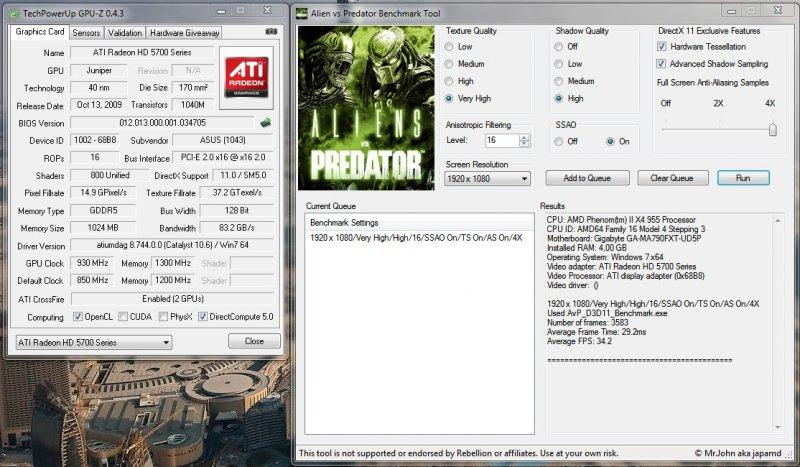Click Alien vs Predator tool title icon
The width and height of the screenshot is (800, 467).
302,13
